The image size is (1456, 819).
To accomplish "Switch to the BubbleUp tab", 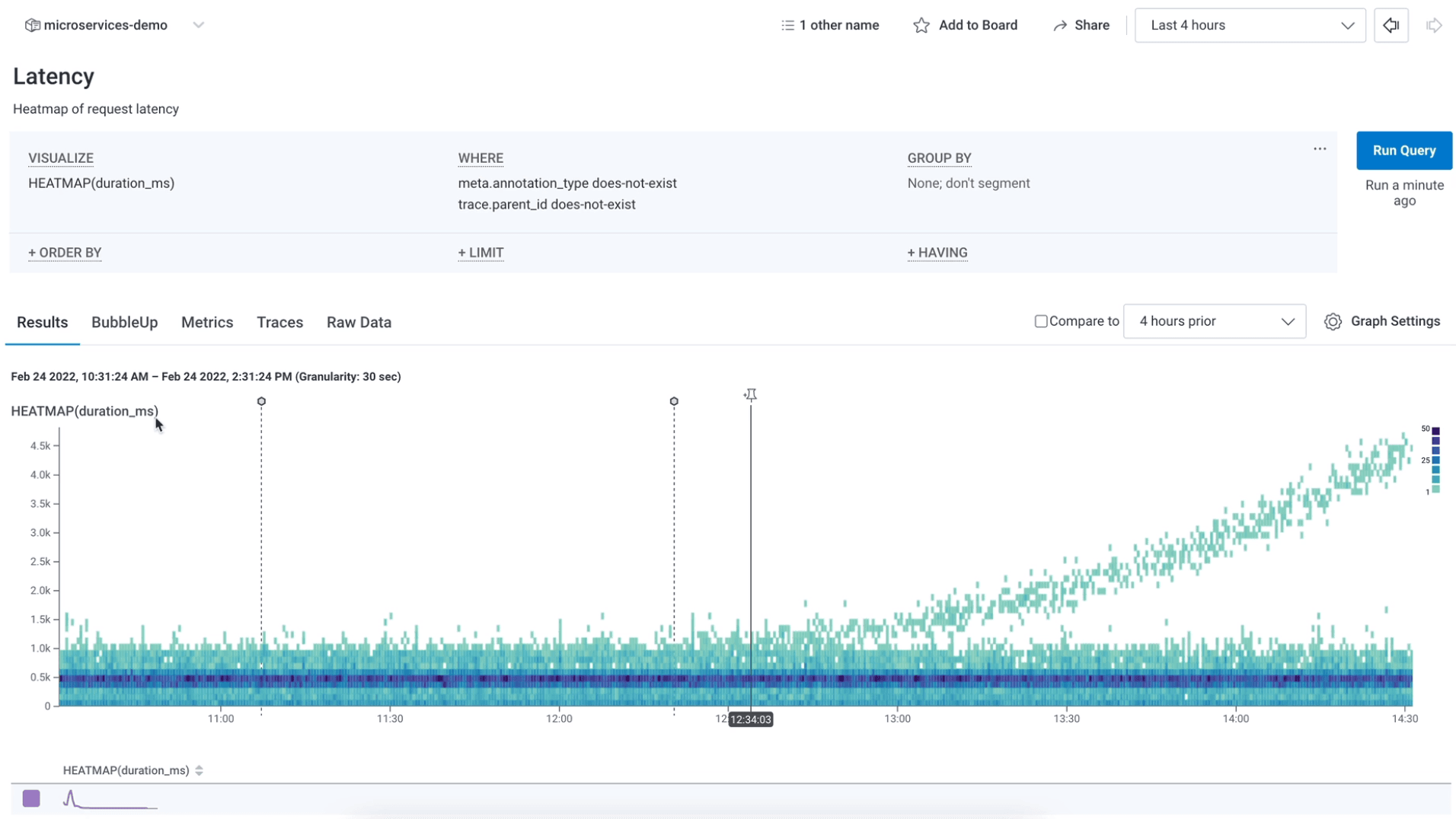I will tap(125, 323).
